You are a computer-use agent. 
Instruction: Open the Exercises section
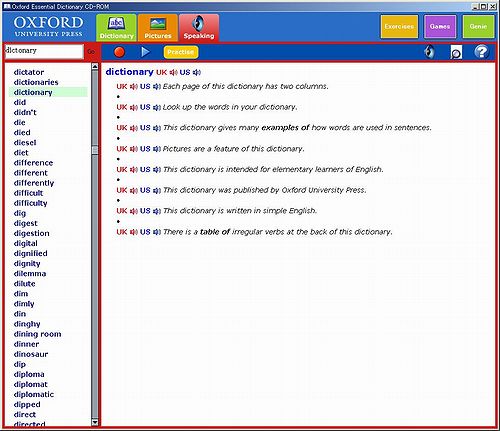tap(399, 26)
